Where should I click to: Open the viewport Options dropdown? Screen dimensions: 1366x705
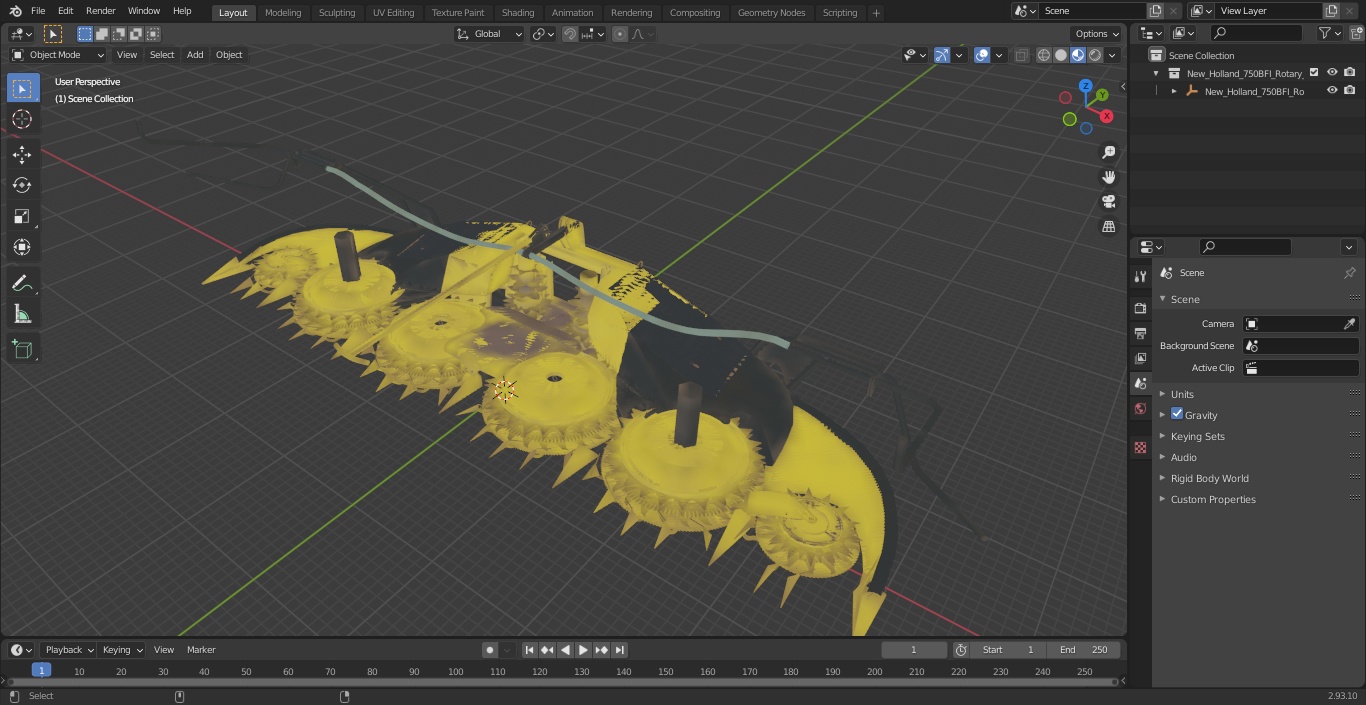click(x=1097, y=34)
